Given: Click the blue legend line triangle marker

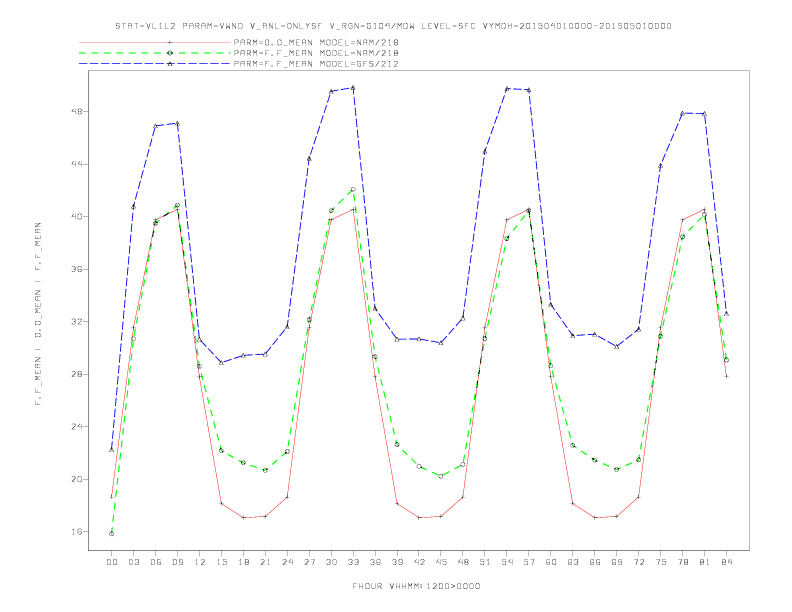Looking at the screenshot, I should (170, 64).
